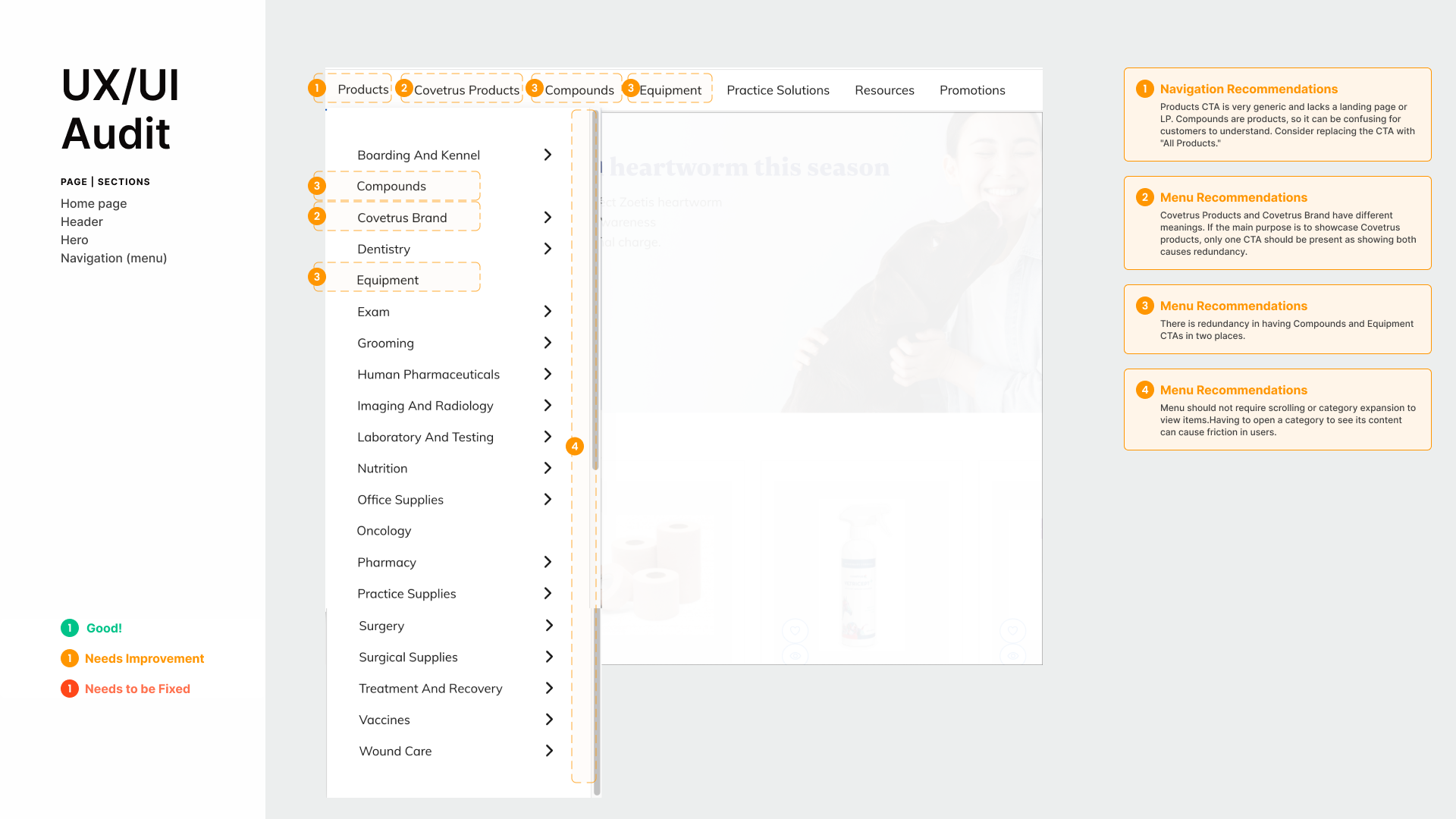Select the Surgical Supplies label
1456x819 pixels.
point(408,657)
